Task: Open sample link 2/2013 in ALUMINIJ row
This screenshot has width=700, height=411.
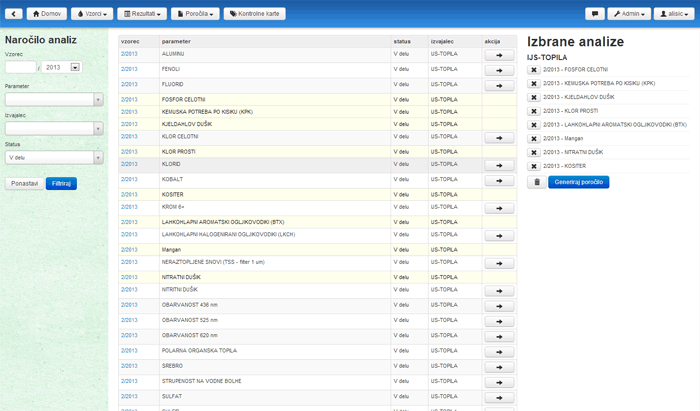Action: tap(129, 54)
